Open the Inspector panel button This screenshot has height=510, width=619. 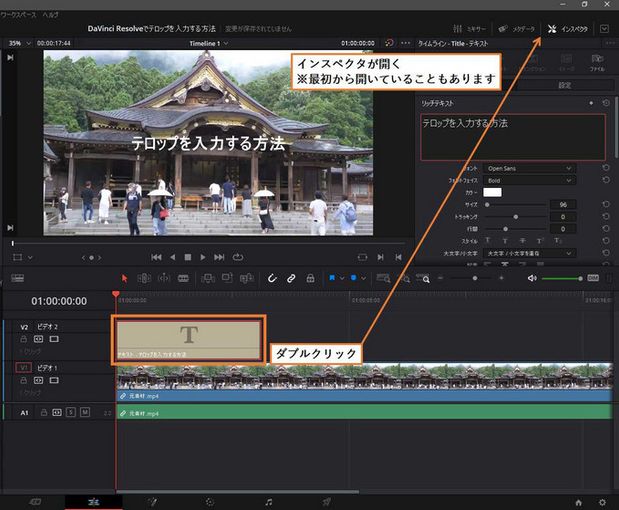(568, 29)
